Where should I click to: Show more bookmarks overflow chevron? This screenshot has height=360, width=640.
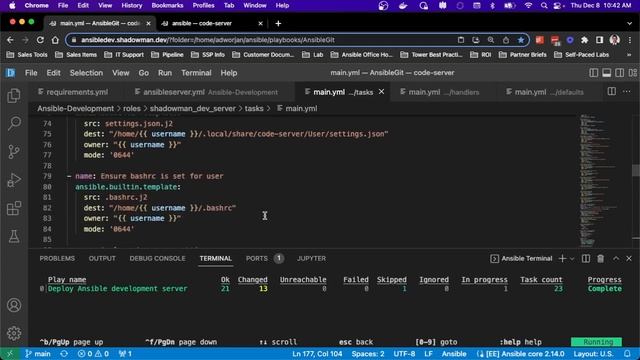click(629, 55)
